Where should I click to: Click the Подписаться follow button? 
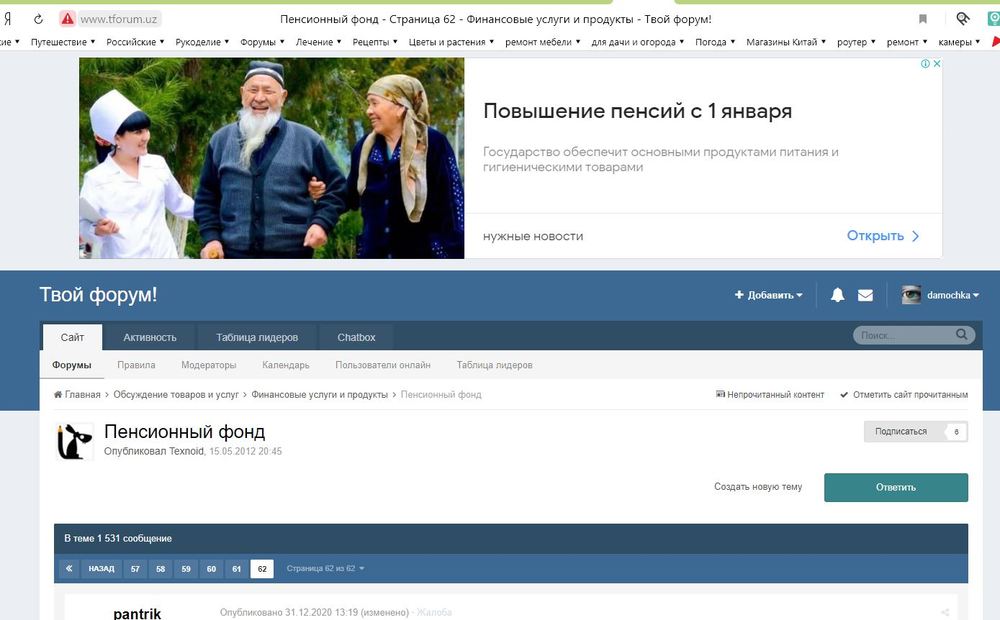point(901,432)
